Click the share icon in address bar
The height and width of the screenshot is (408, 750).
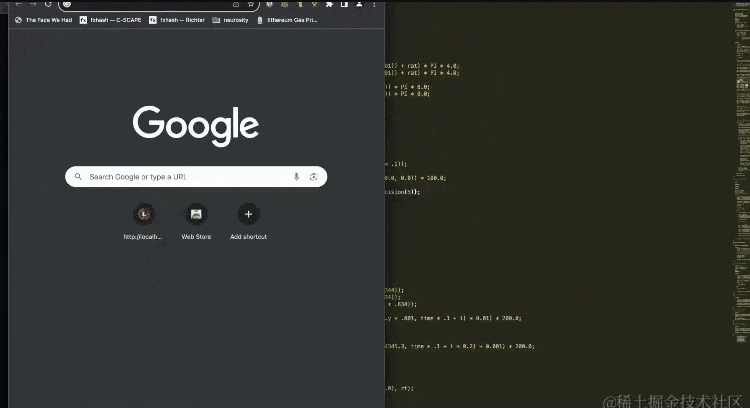[236, 4]
